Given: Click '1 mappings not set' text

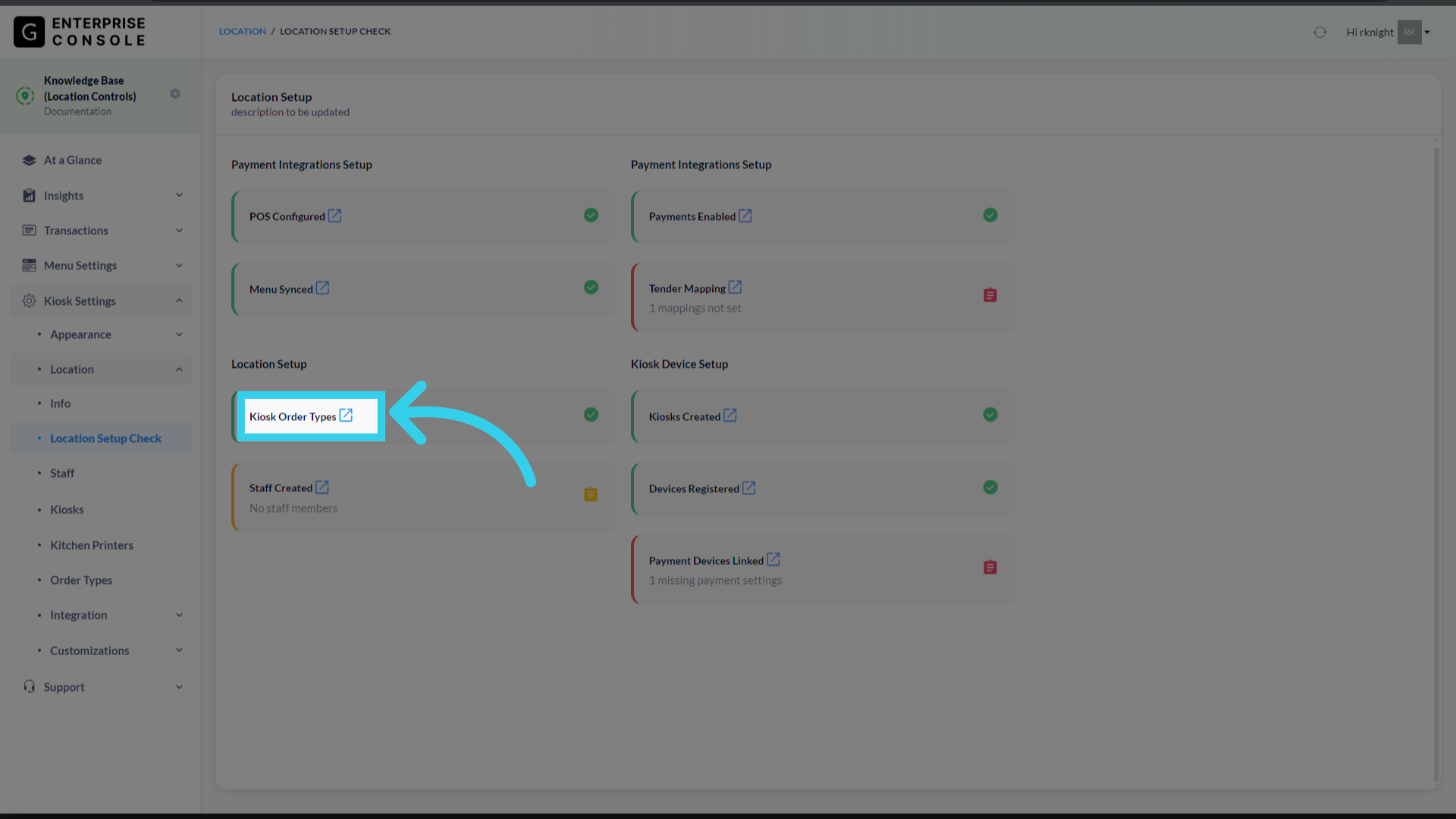Looking at the screenshot, I should click(x=695, y=308).
